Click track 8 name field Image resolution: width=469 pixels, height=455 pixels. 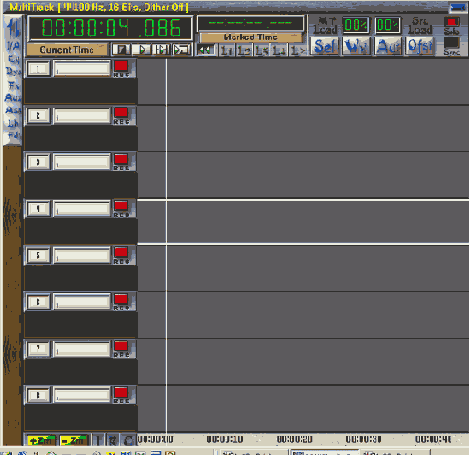(82, 395)
